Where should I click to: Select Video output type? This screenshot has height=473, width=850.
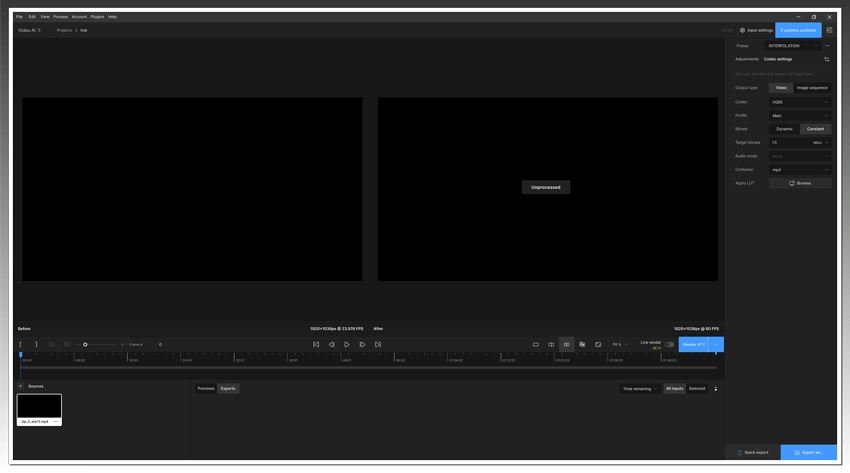781,88
